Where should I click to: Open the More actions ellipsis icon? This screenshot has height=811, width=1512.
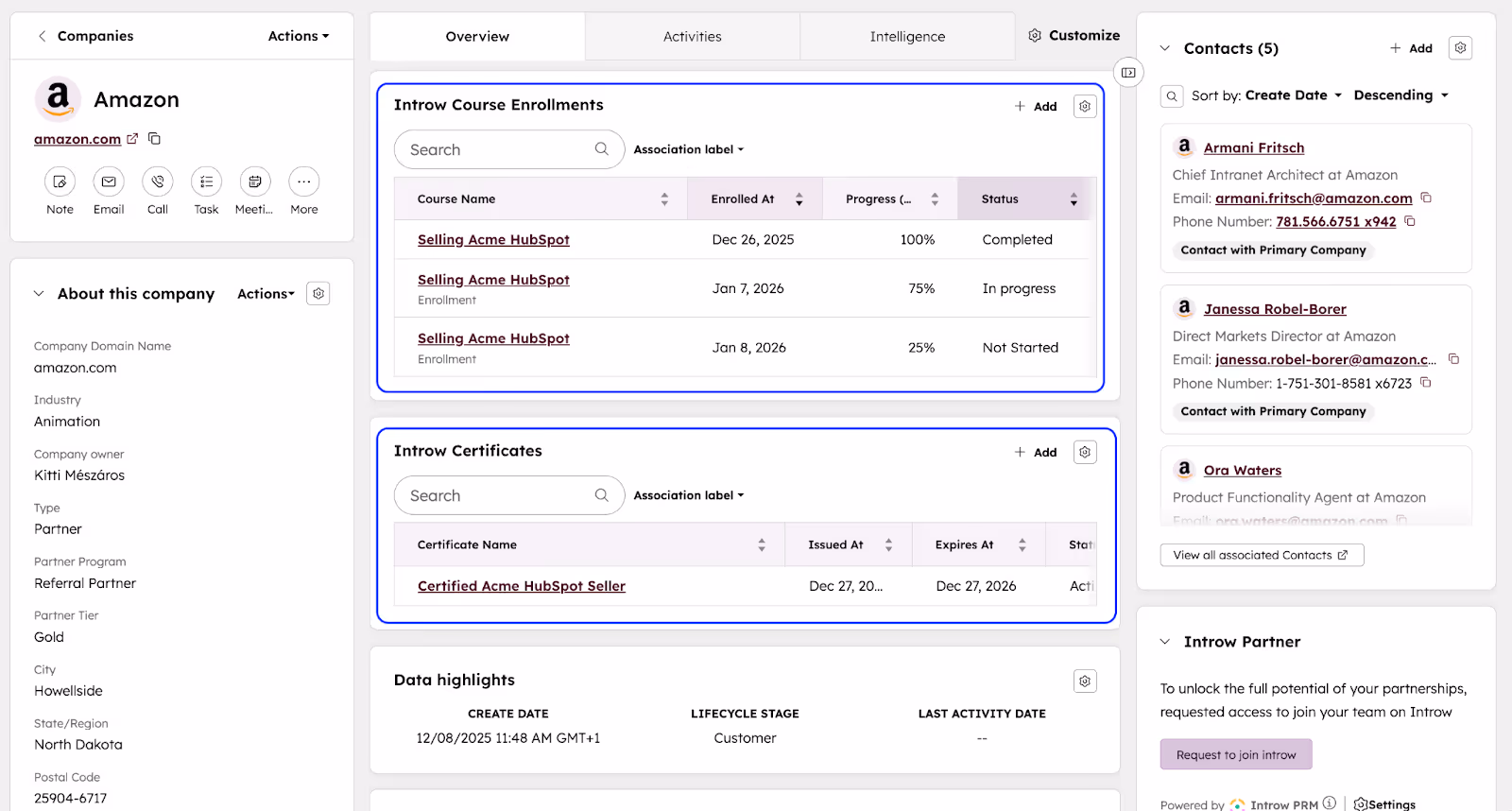(303, 181)
